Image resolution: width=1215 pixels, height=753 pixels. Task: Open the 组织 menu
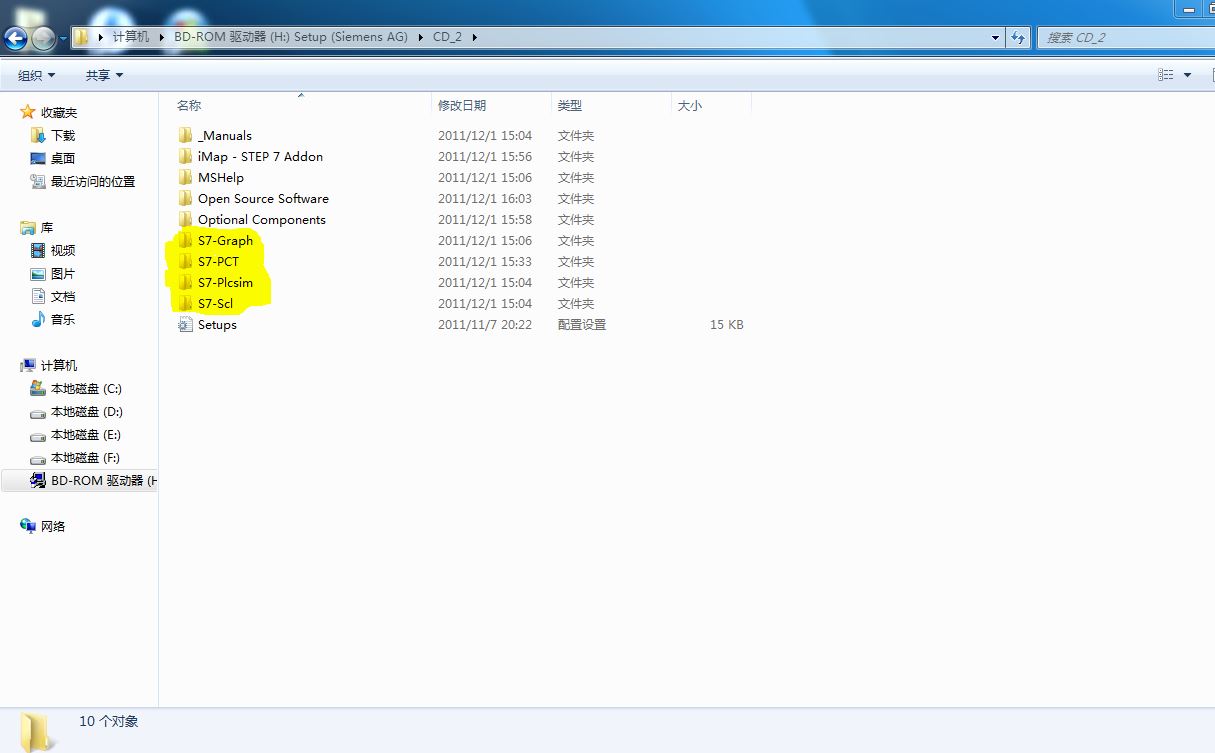[37, 75]
